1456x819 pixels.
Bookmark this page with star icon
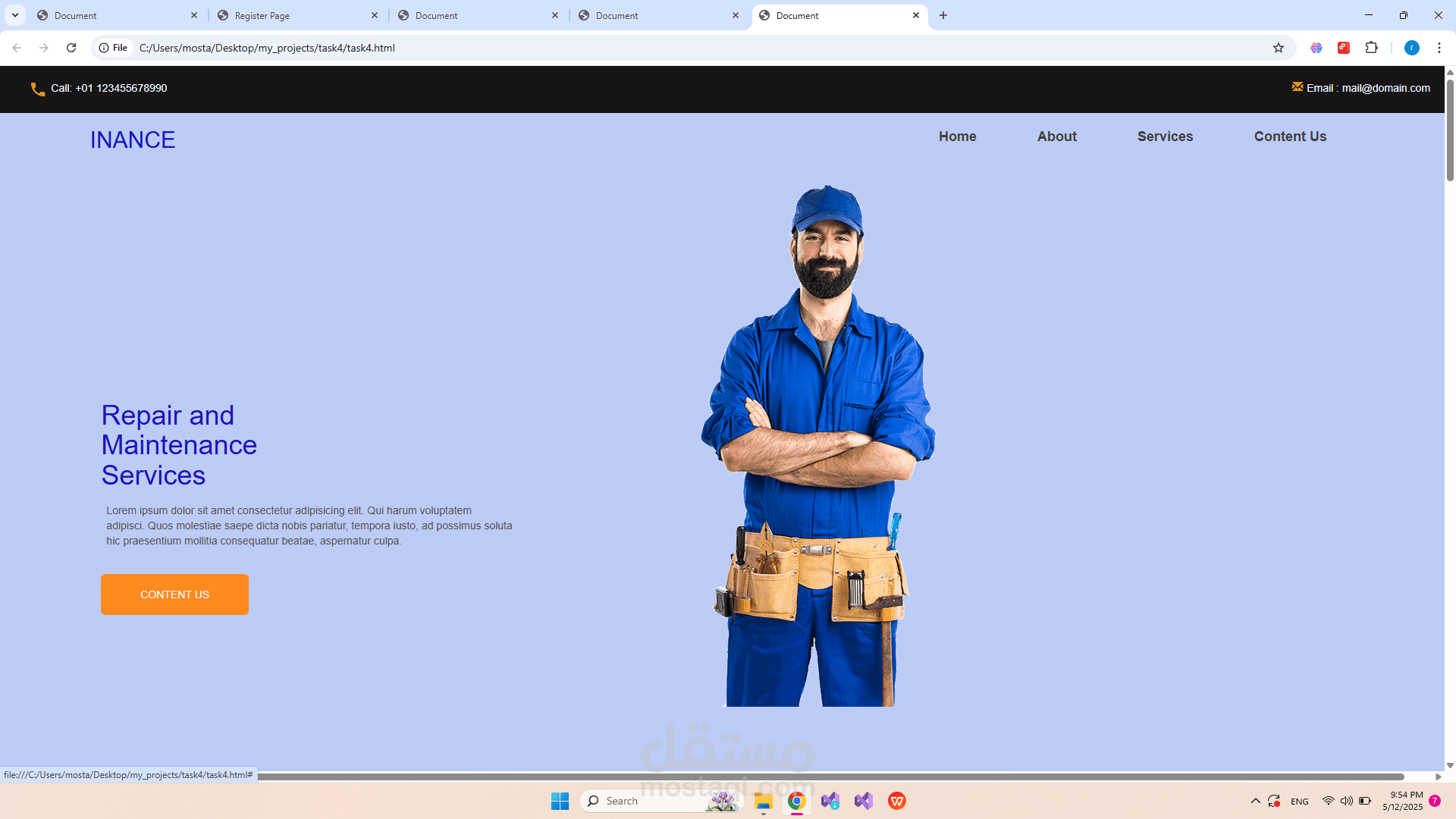tap(1279, 48)
